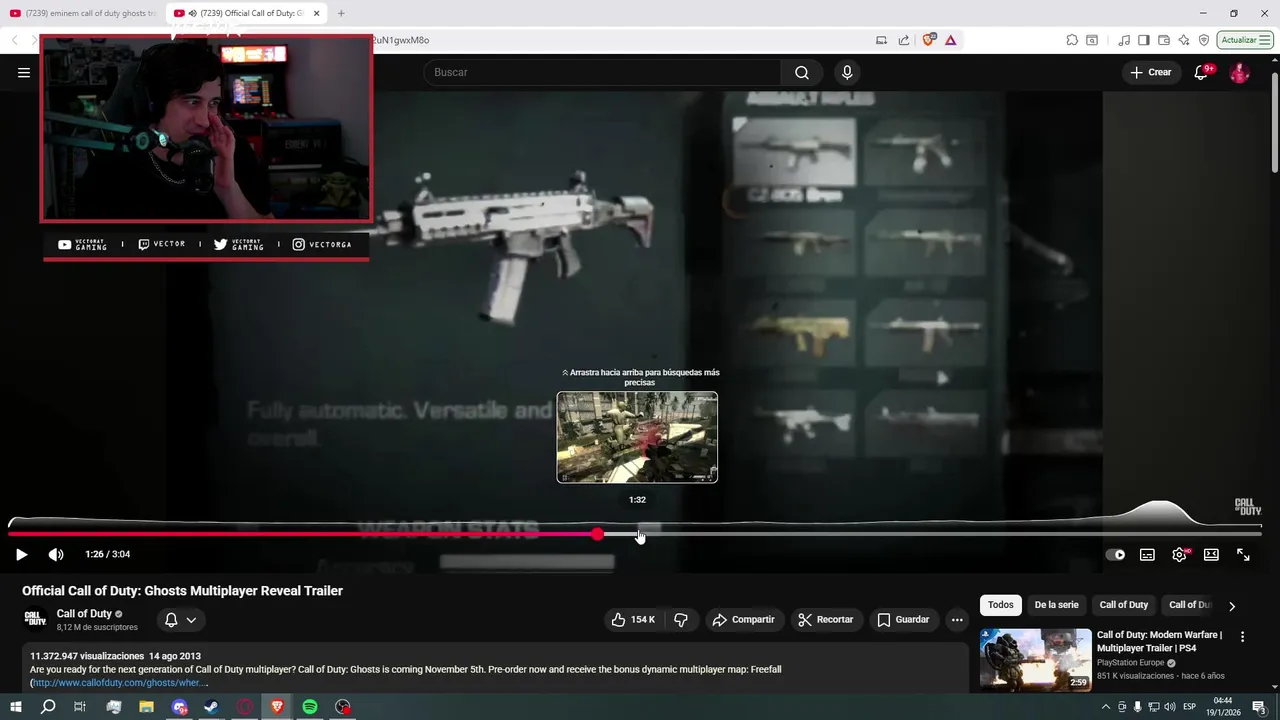The height and width of the screenshot is (720, 1280).
Task: Open the Windows notification center
Action: 1259,707
